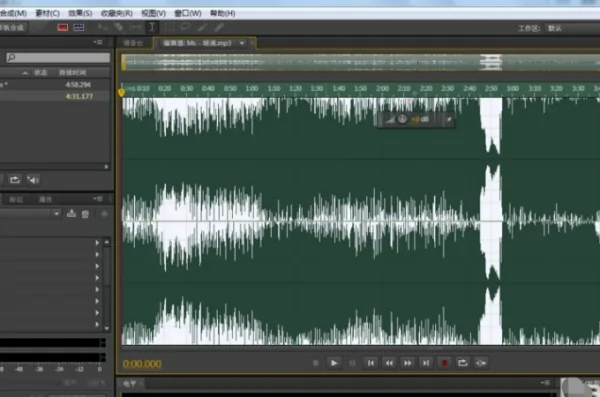Click the waveform overview navigator bar
Screen dimensions: 600x397
pos(360,62)
